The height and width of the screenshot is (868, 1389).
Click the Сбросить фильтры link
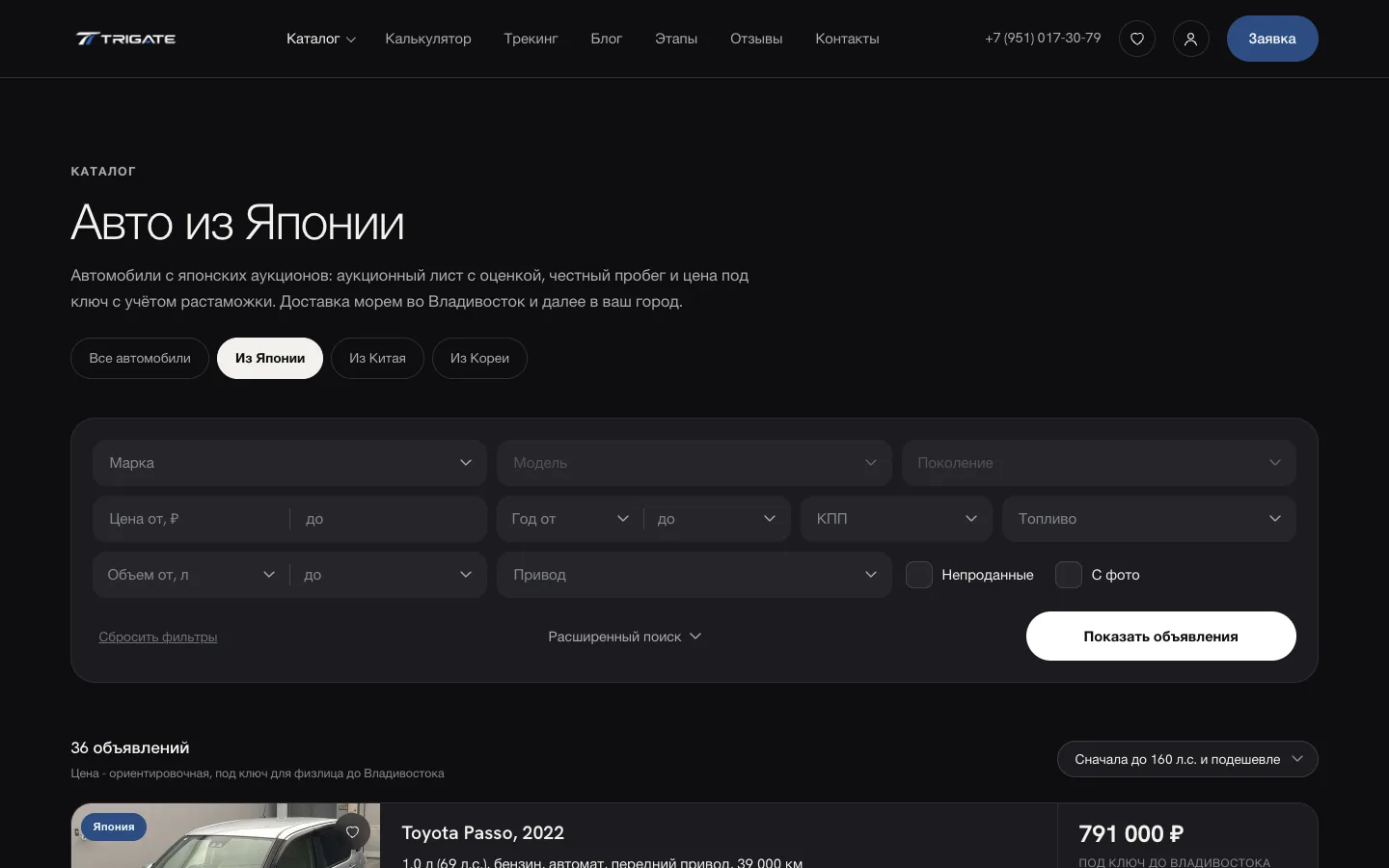click(158, 637)
